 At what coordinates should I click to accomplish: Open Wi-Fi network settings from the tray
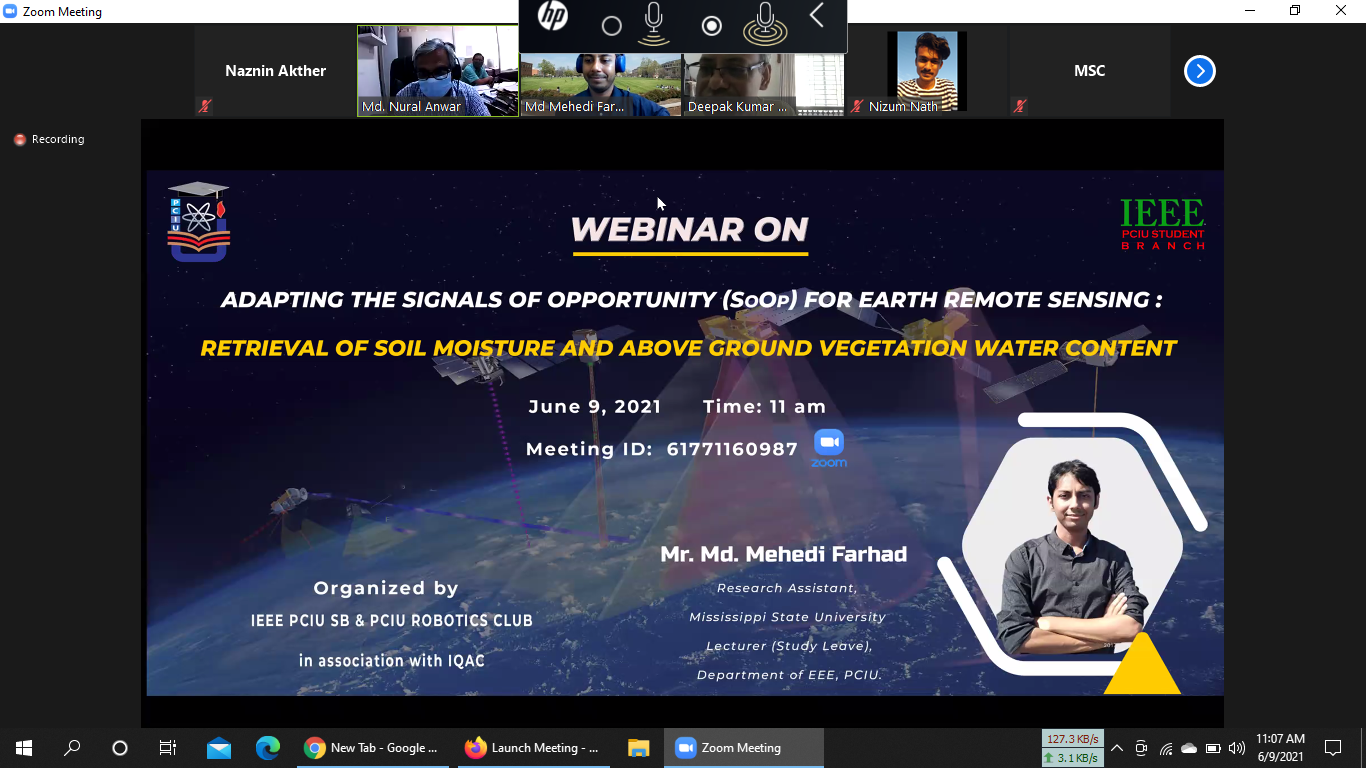[1166, 748]
